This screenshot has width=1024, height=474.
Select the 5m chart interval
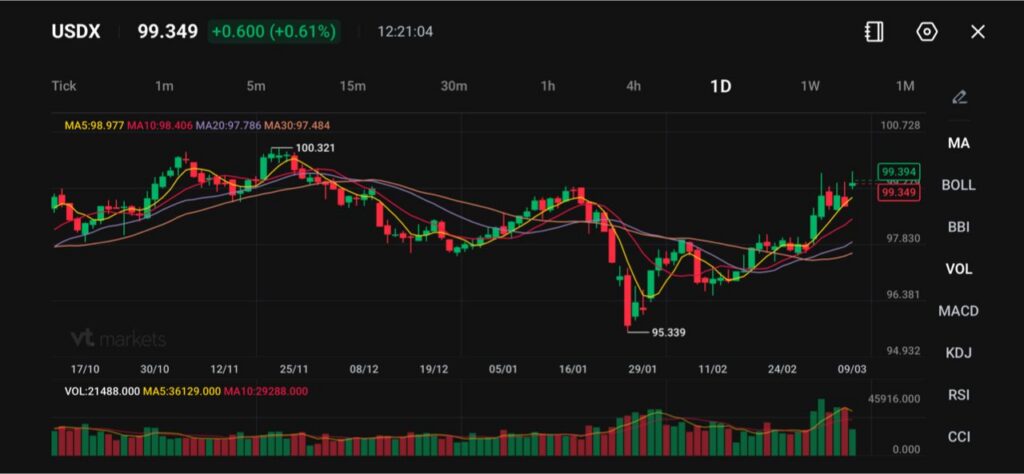(256, 86)
